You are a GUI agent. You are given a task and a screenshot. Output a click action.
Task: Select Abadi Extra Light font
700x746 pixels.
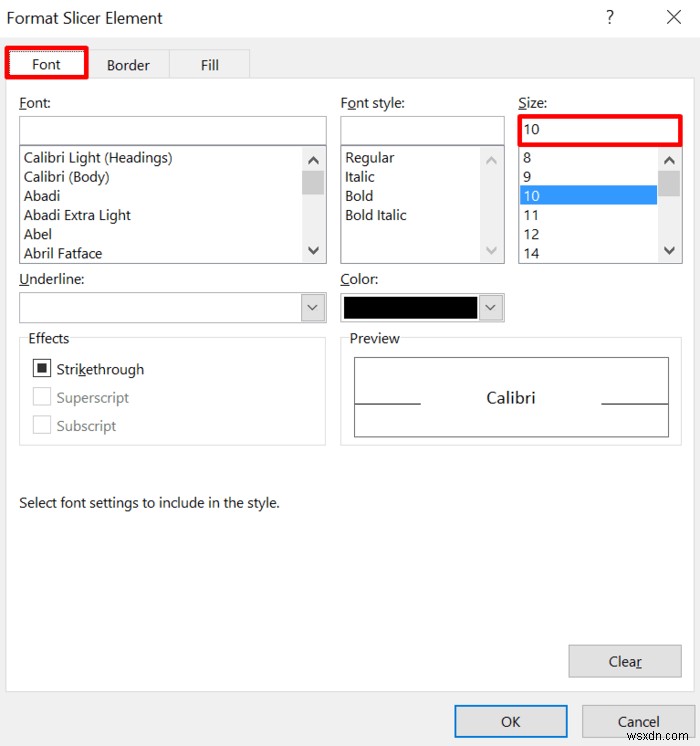[x=77, y=215]
